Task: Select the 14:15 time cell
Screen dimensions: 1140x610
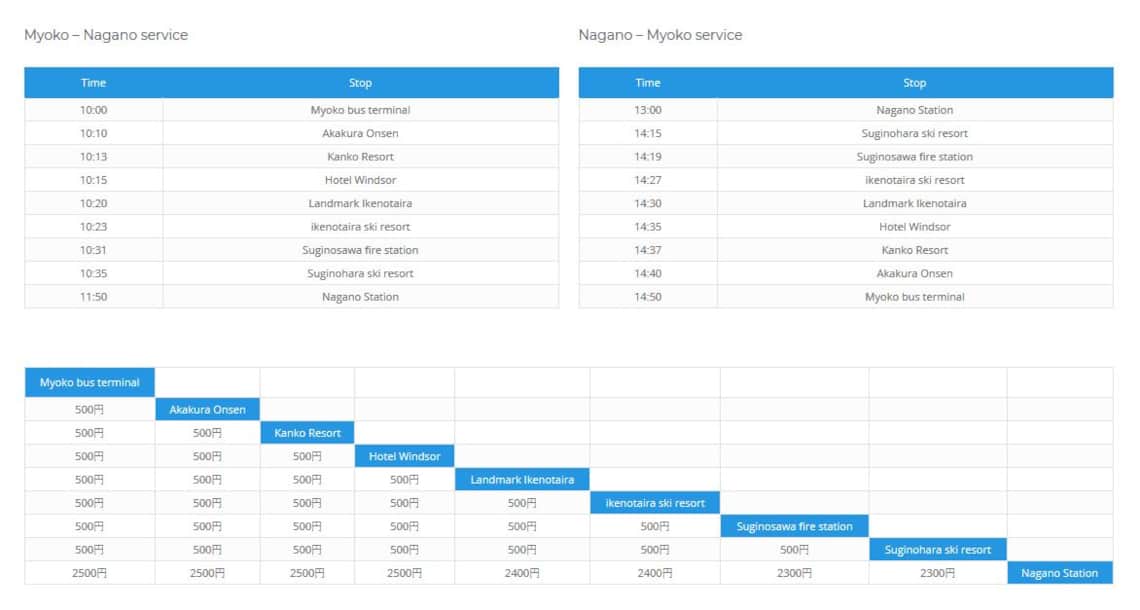Action: [648, 133]
